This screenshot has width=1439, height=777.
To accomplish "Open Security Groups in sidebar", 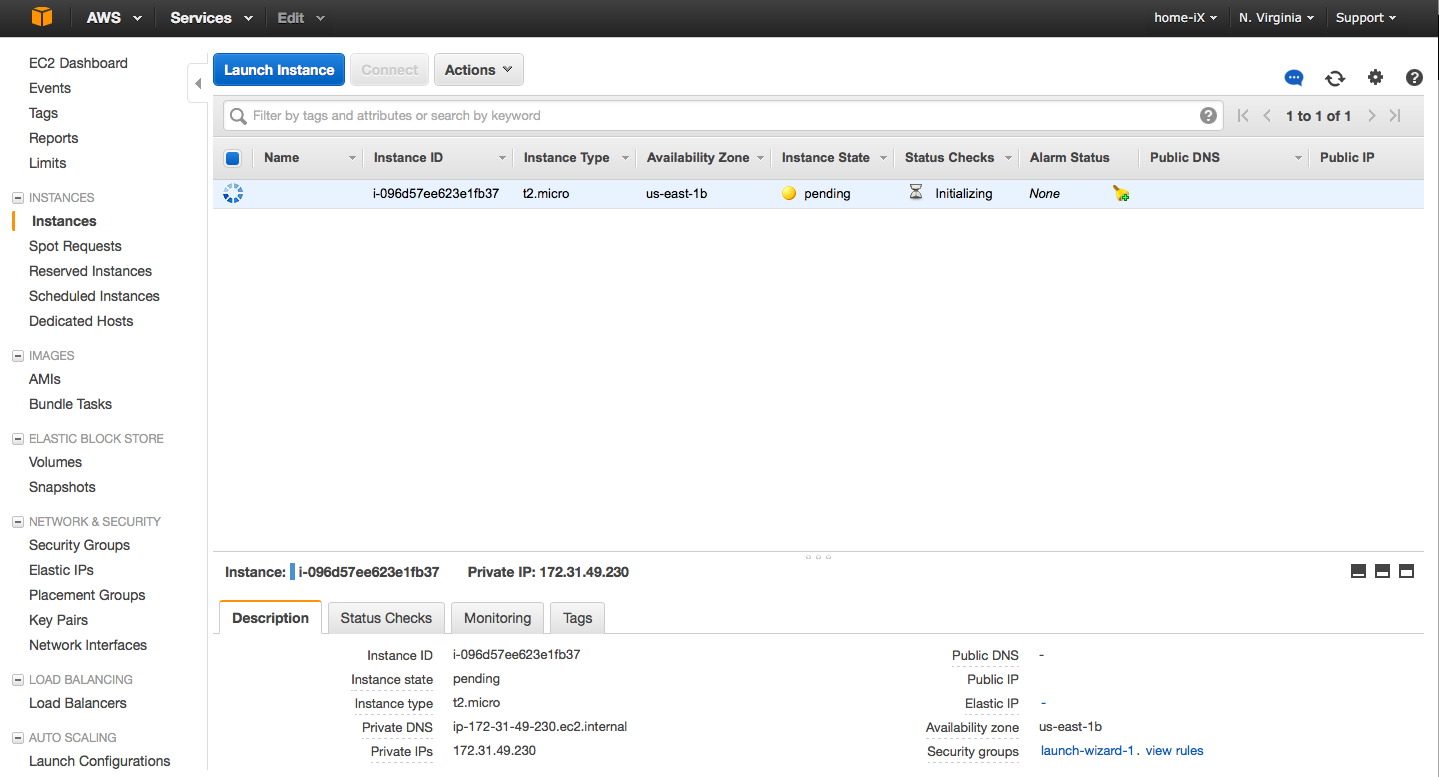I will 79,545.
